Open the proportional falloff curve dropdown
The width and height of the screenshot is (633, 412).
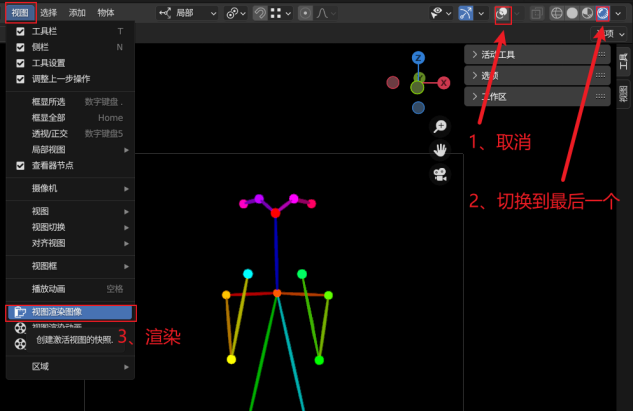[326, 13]
